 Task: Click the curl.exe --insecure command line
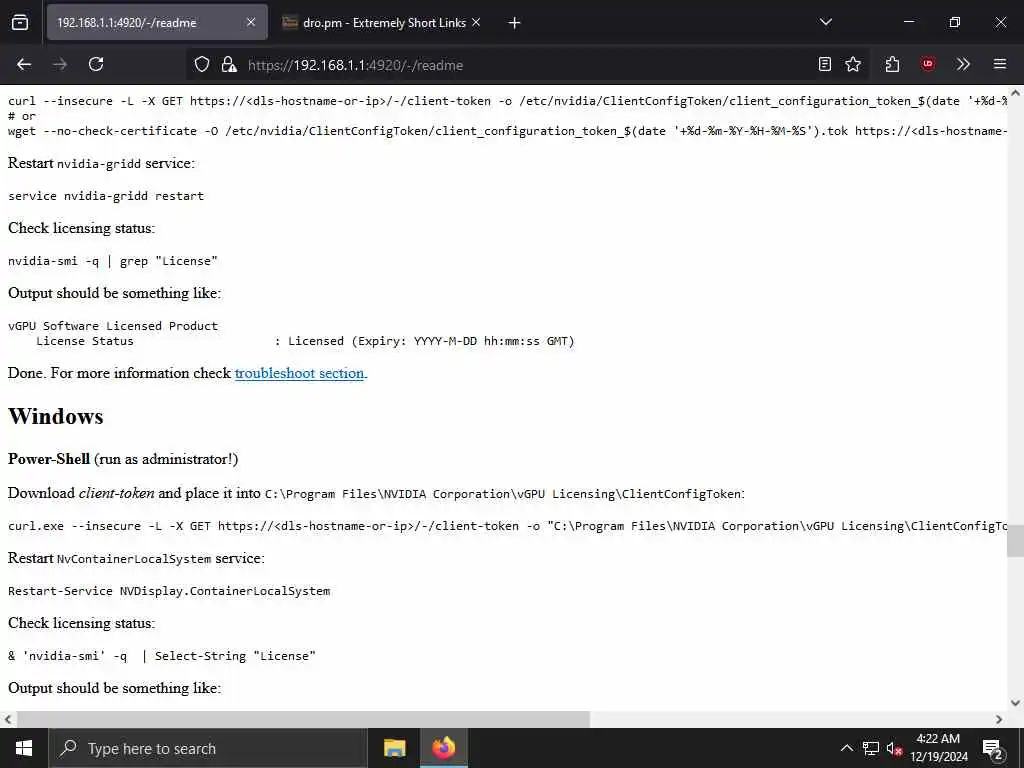coord(507,526)
